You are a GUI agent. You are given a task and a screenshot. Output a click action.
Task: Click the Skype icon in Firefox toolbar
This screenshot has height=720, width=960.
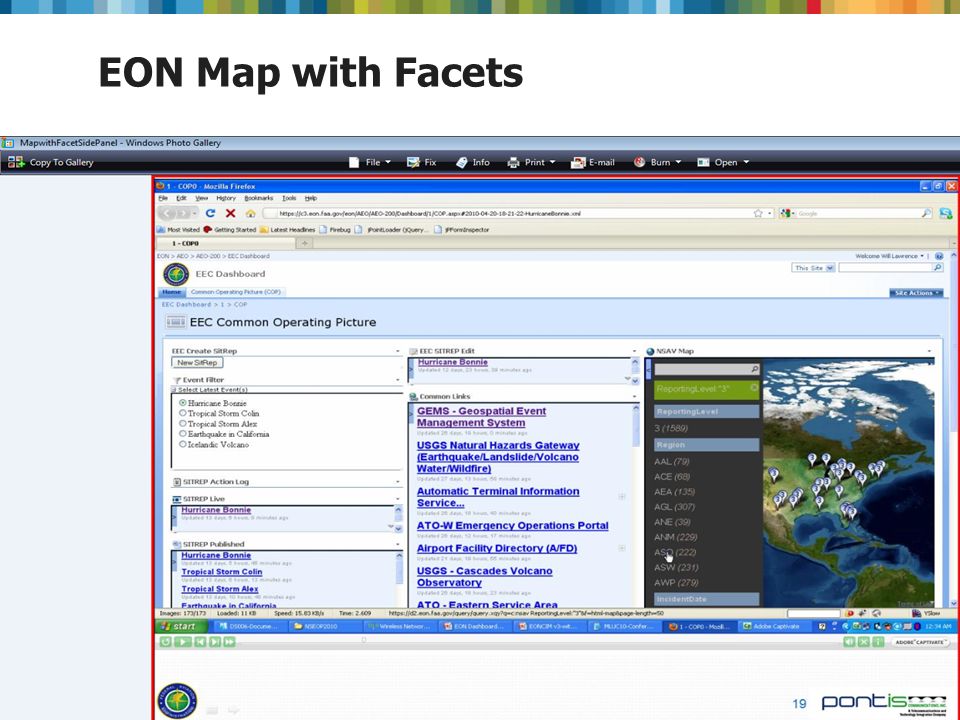pos(946,213)
